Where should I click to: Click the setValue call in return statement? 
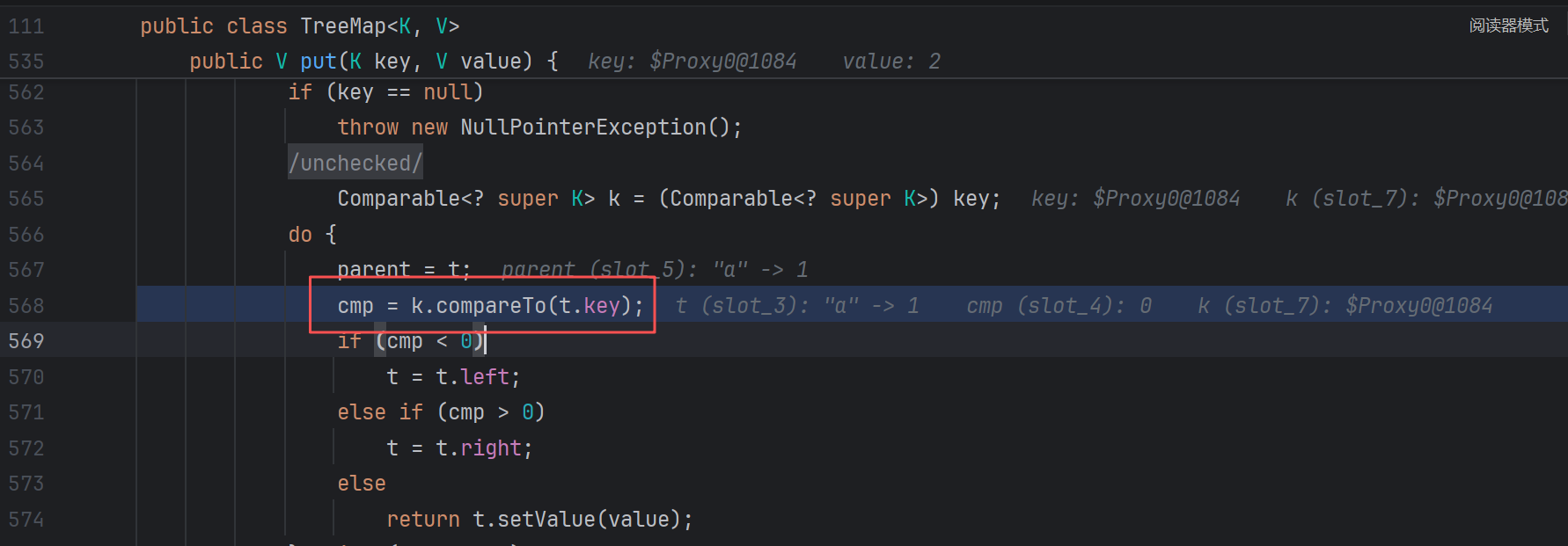point(546,520)
